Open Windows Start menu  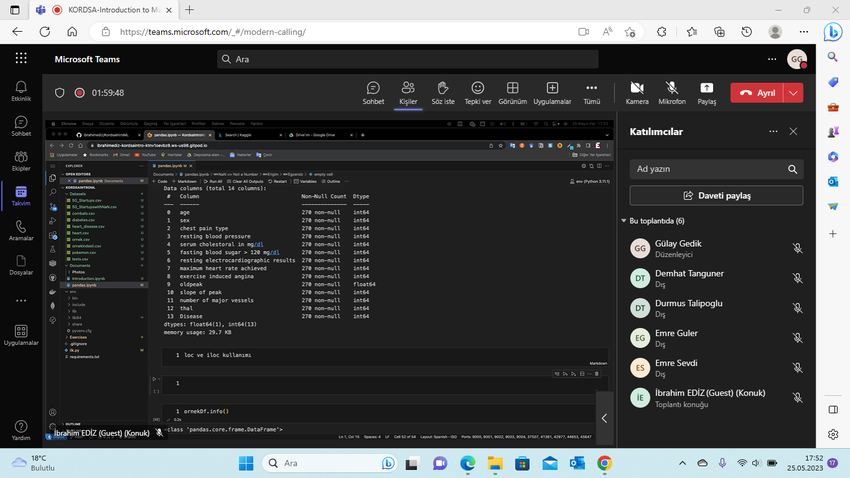point(246,463)
